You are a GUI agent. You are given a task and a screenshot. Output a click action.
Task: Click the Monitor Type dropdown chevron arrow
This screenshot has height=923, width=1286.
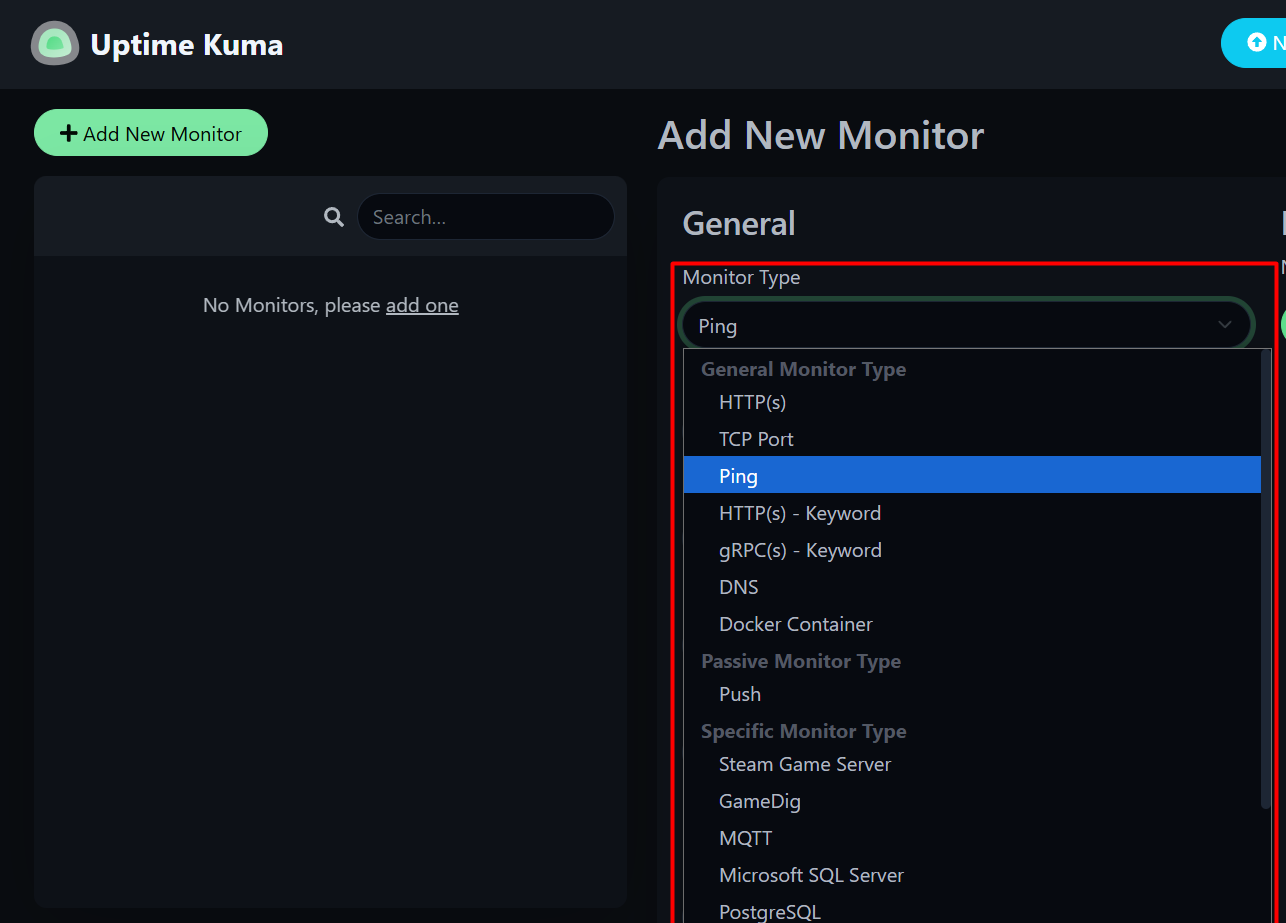1224,325
